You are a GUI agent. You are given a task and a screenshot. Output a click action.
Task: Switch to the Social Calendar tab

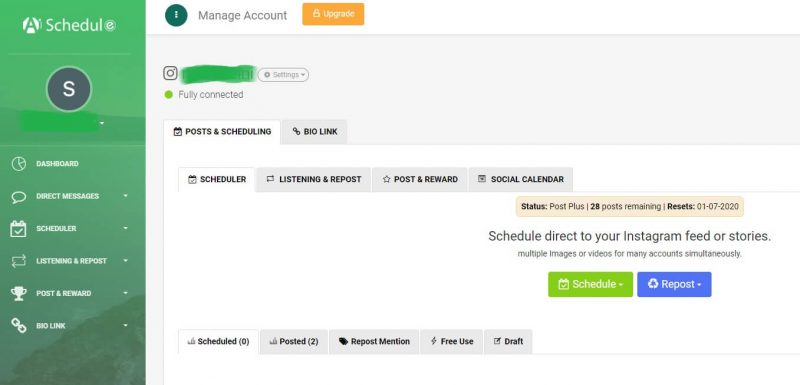pyautogui.click(x=520, y=179)
